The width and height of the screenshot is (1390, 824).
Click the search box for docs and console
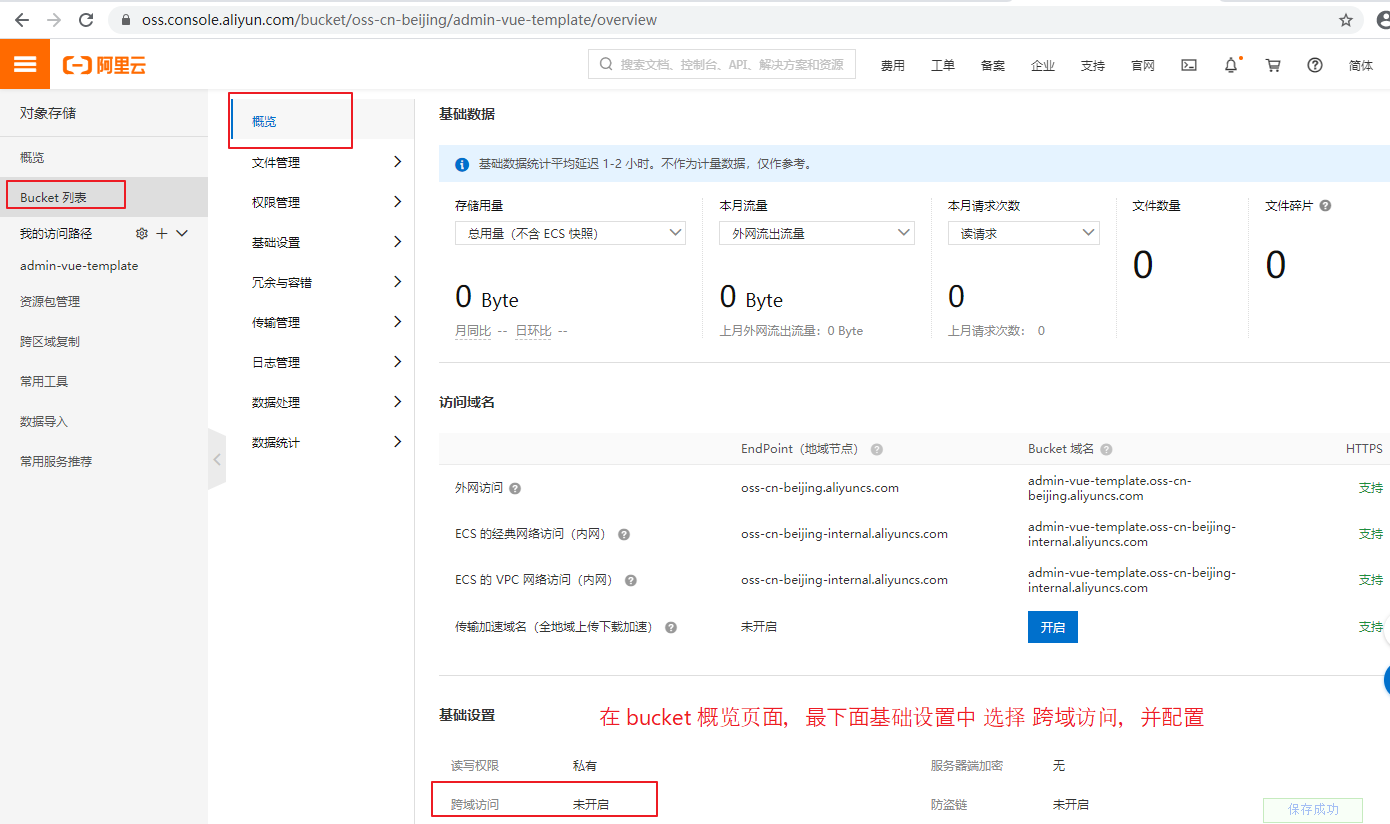coord(722,64)
